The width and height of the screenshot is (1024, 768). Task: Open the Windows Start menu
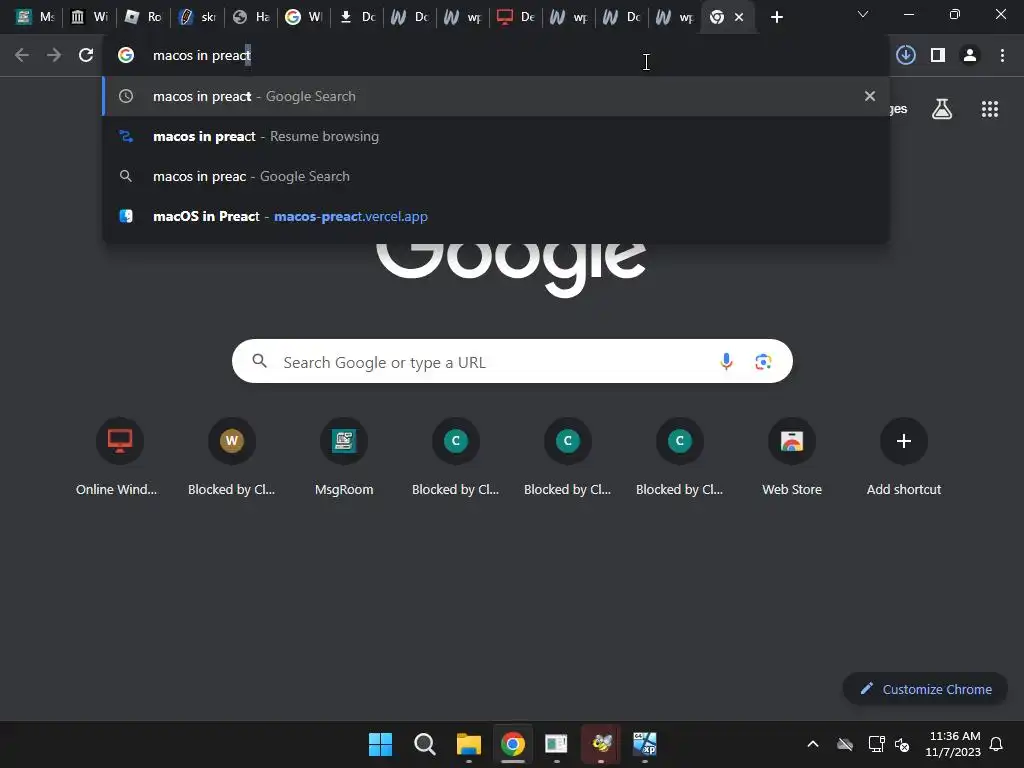click(x=380, y=744)
